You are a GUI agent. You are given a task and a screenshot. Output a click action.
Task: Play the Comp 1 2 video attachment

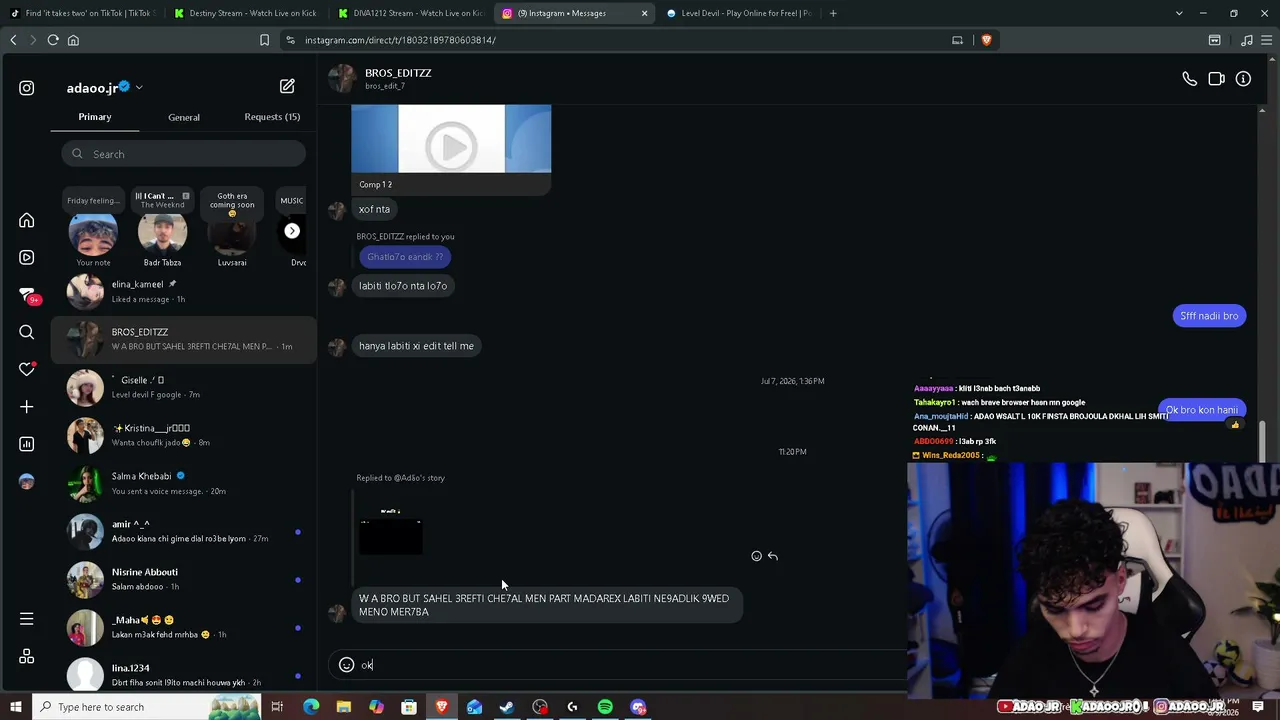click(451, 148)
